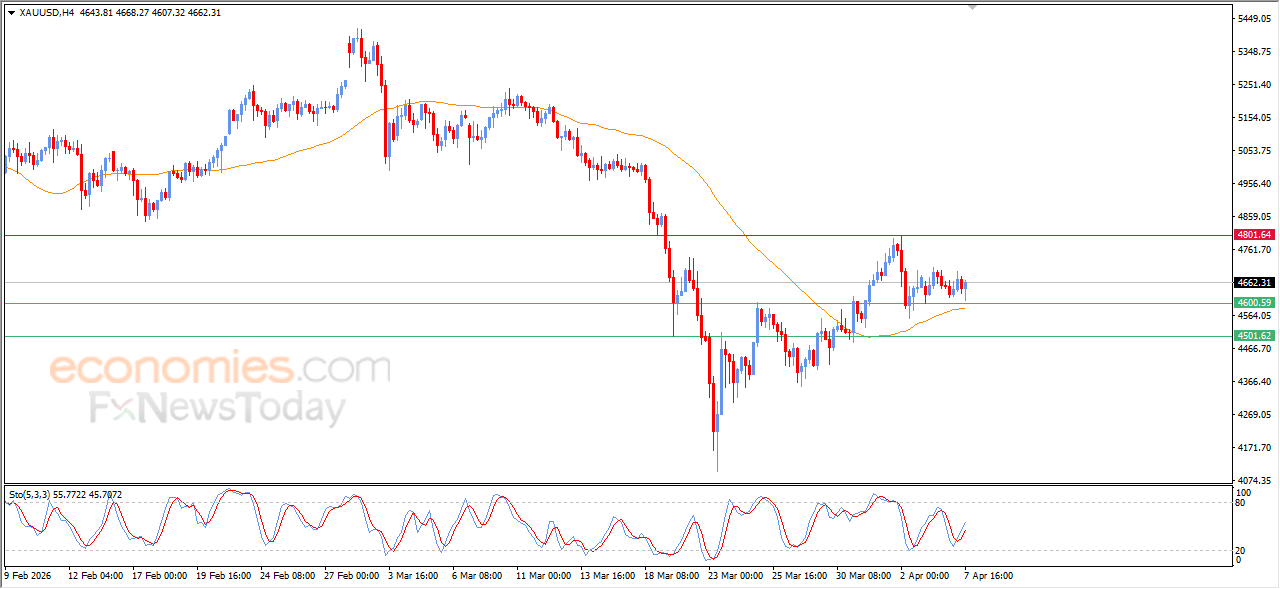Image resolution: width=1280 pixels, height=589 pixels.
Task: Click the Sto(5,3,3) indicator label
Action: pos(29,495)
